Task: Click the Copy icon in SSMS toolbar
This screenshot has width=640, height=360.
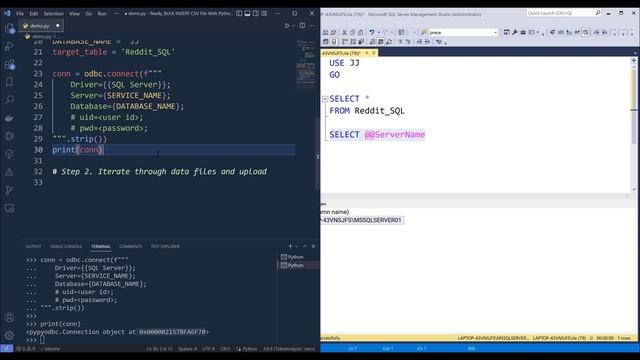Action: point(353,32)
